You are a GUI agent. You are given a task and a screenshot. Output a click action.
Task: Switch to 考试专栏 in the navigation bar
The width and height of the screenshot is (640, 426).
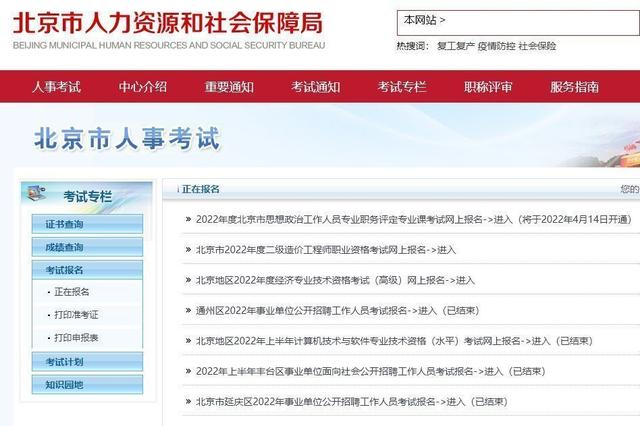pyautogui.click(x=402, y=87)
